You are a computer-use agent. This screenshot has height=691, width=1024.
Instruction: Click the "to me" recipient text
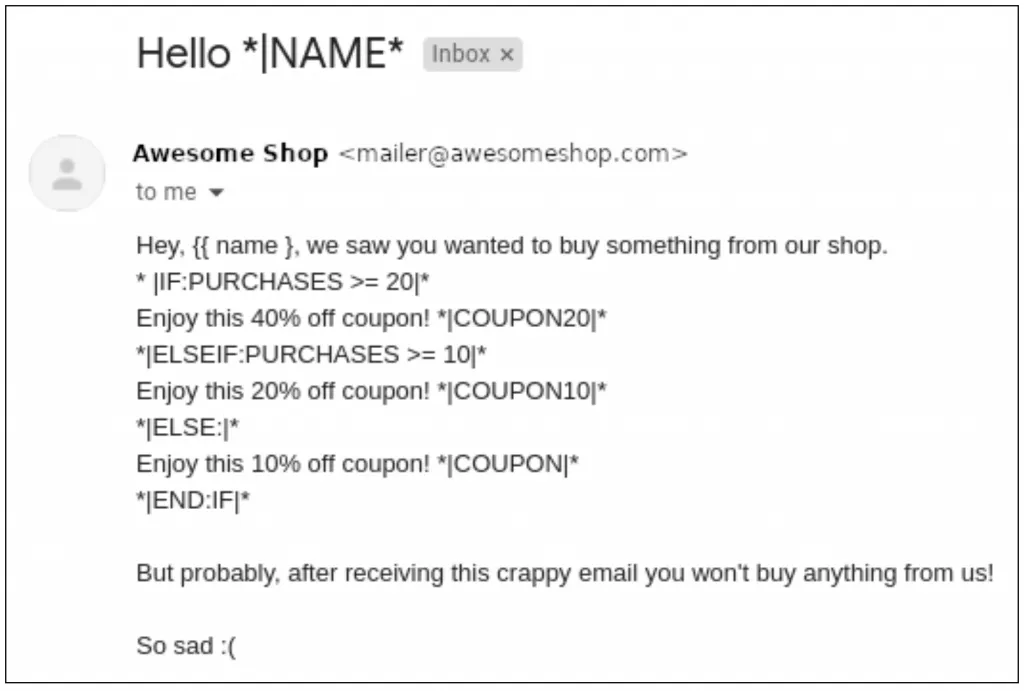click(166, 192)
